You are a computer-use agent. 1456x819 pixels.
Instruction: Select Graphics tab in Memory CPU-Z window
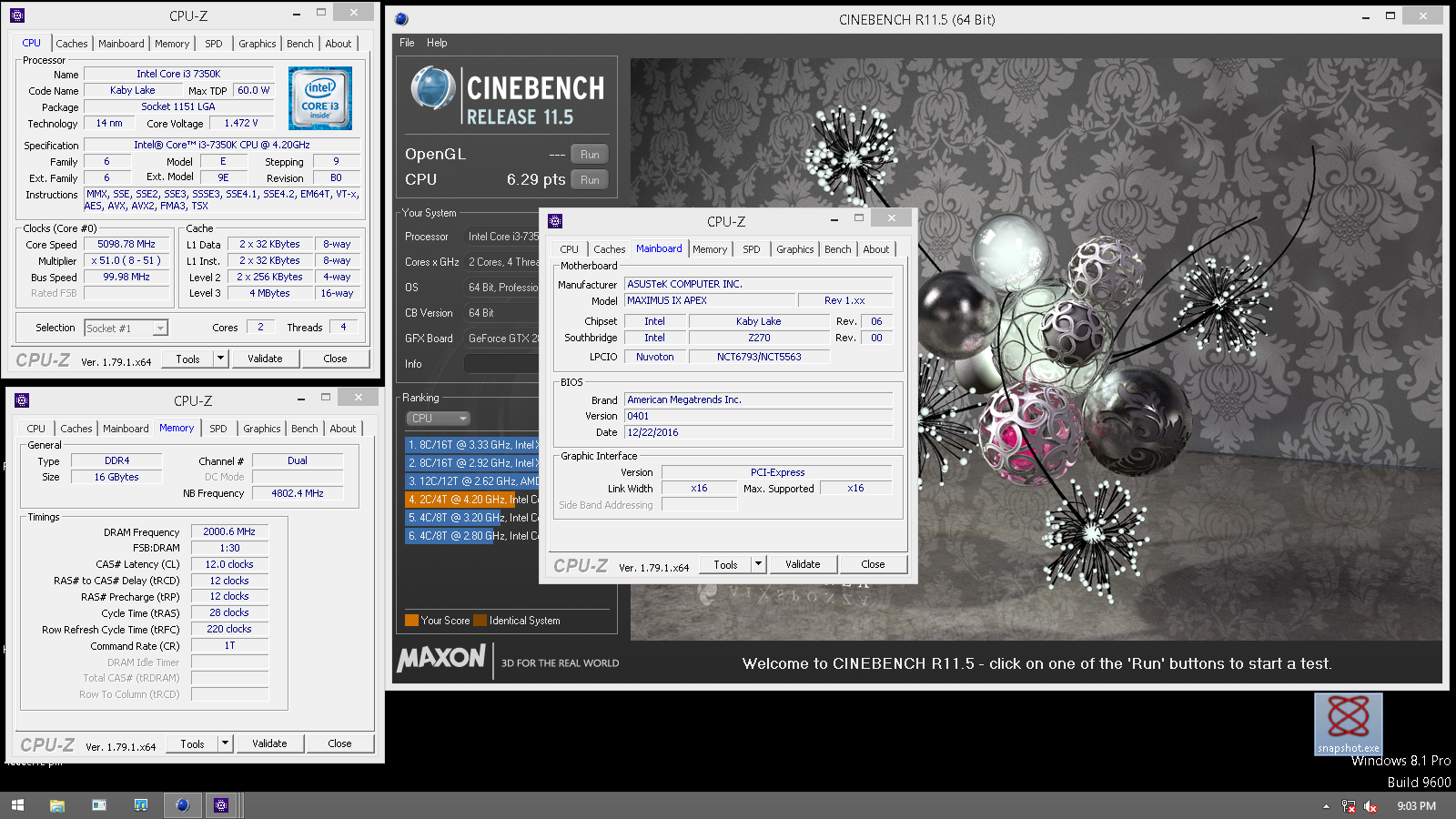[262, 429]
